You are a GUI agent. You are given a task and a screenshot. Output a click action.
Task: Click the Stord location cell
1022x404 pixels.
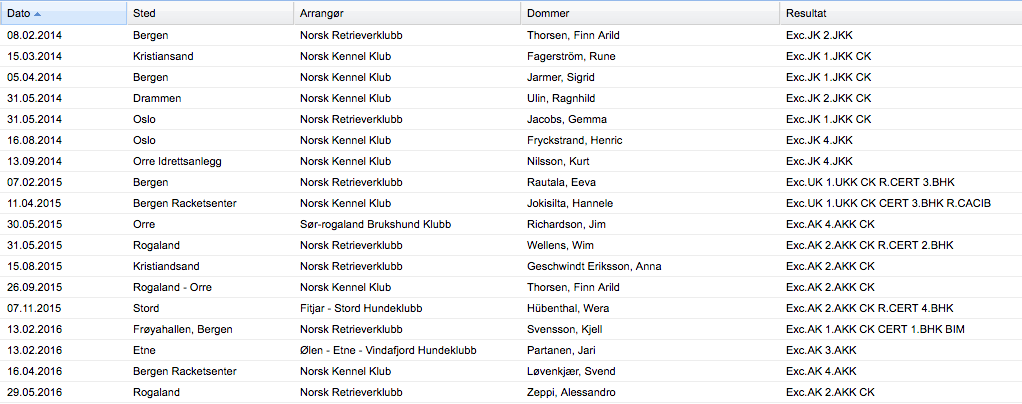[x=146, y=309]
